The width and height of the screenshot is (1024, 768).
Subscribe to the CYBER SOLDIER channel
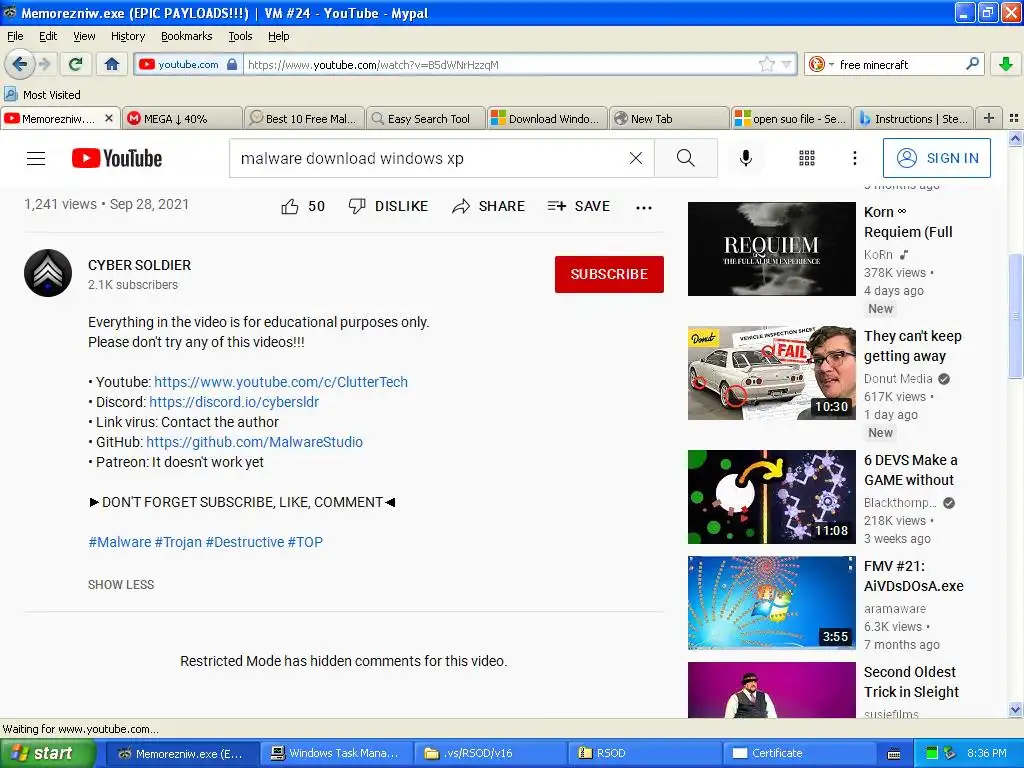pyautogui.click(x=609, y=274)
